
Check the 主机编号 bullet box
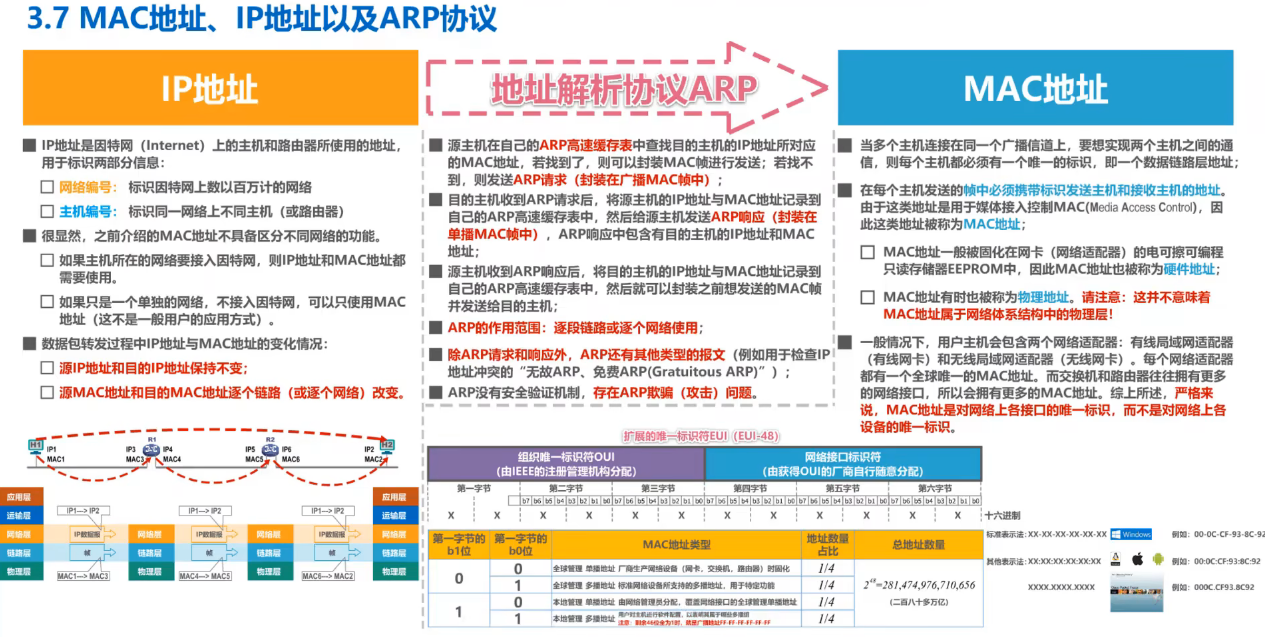47,212
